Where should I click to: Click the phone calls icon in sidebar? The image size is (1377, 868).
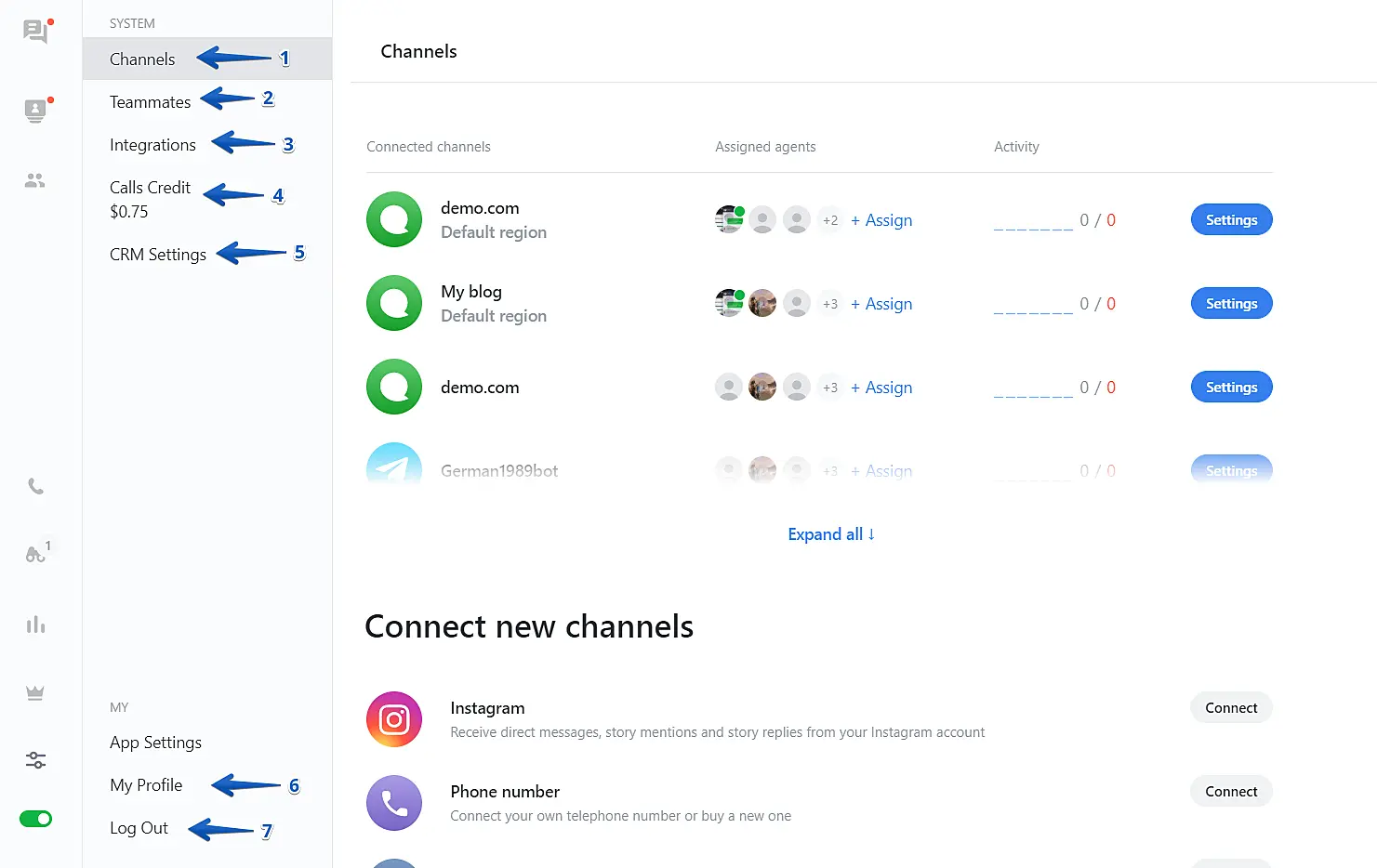coord(35,486)
